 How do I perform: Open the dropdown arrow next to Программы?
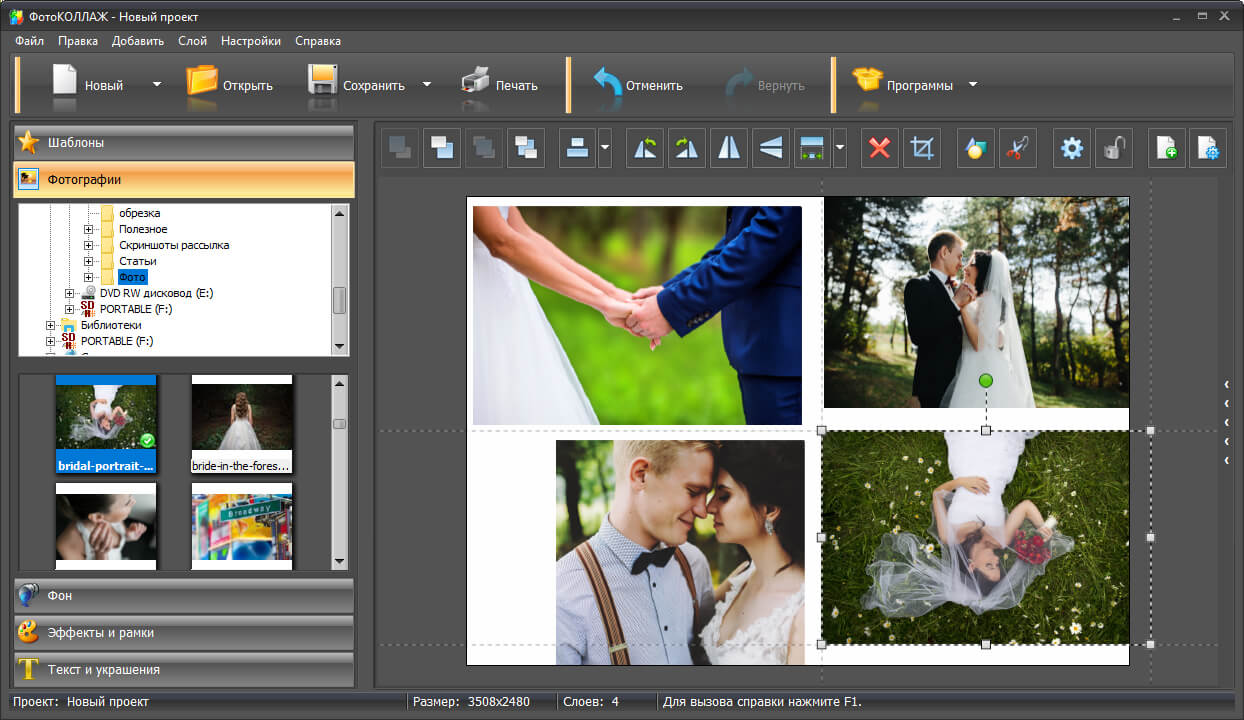point(972,84)
